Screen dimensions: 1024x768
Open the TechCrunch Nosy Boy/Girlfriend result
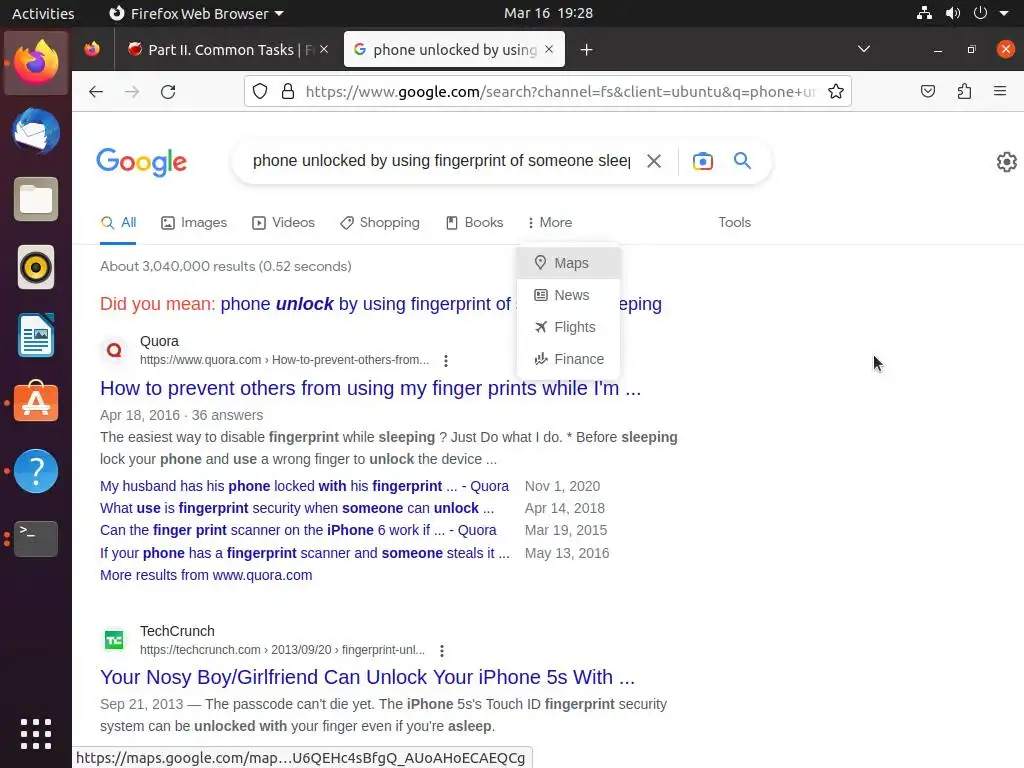tap(367, 677)
